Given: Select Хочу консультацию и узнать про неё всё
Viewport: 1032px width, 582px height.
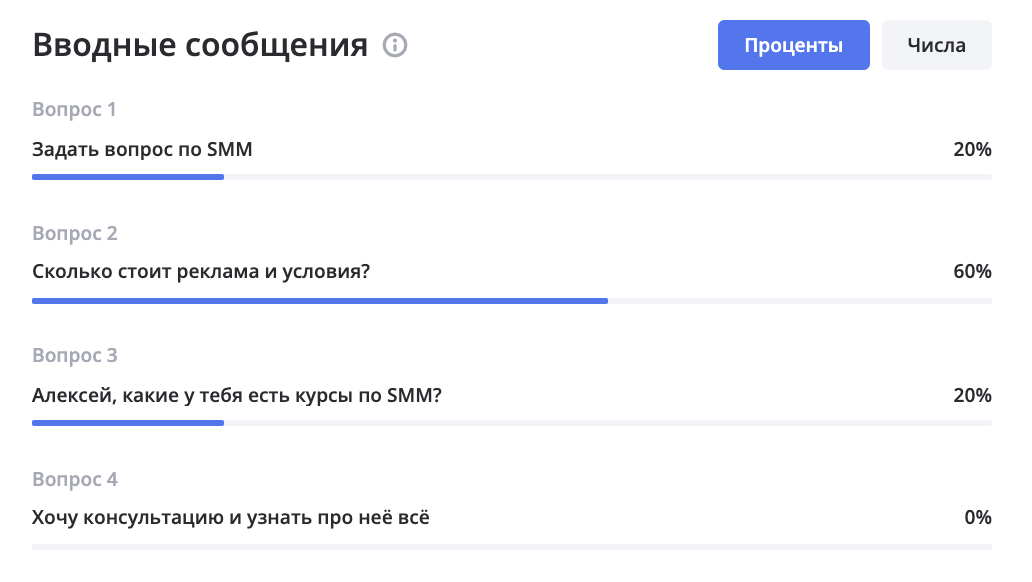Looking at the screenshot, I should point(231,517).
